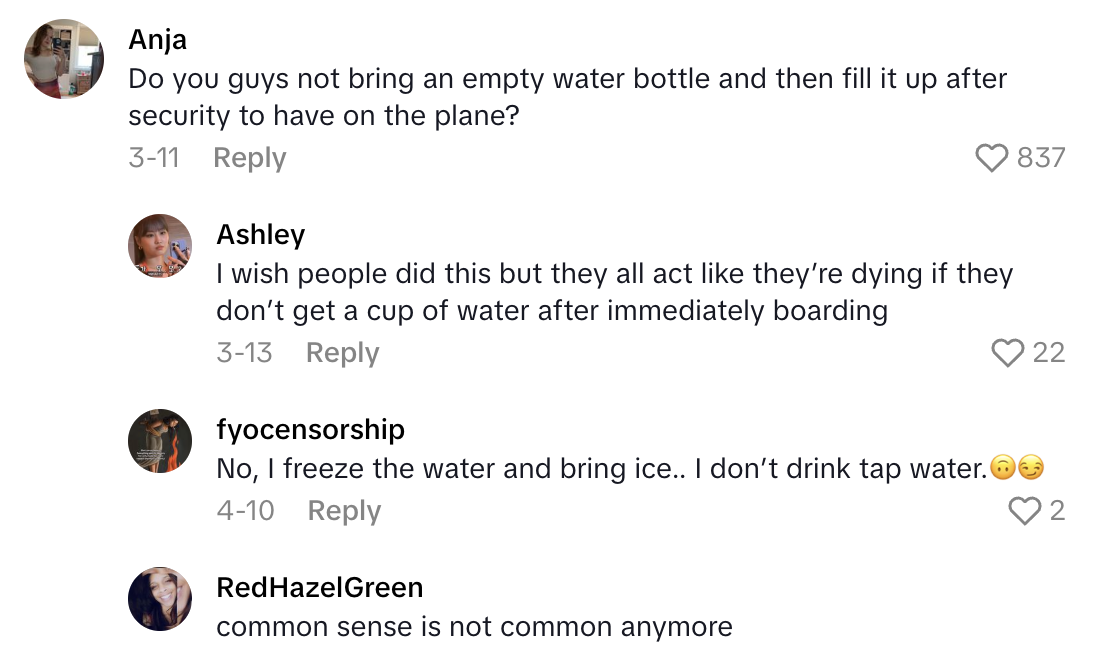Like Anja's comment with the heart icon
1108x652 pixels.
[x=991, y=158]
